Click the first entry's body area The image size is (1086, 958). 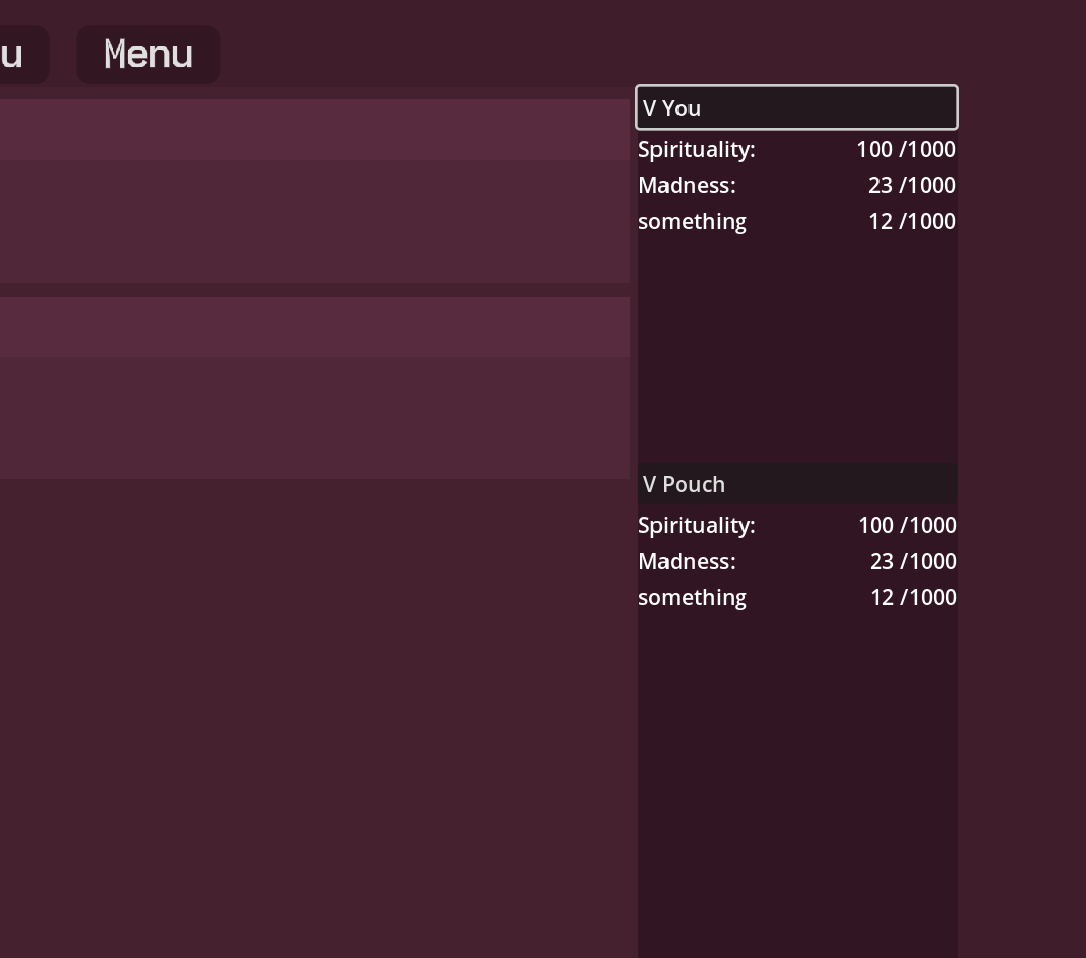pos(314,221)
